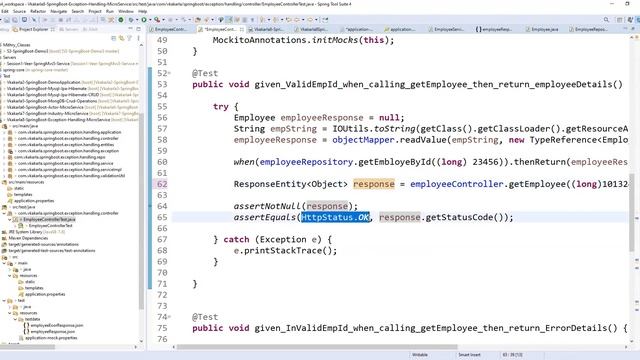
Task: Click the Search magnifier icon in toolbar
Action: 606,20
